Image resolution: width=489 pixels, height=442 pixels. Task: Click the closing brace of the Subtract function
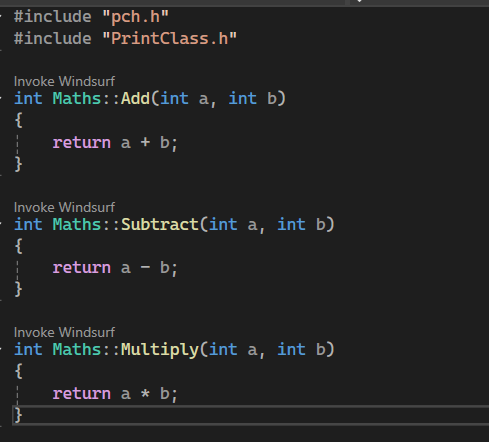pos(18,289)
